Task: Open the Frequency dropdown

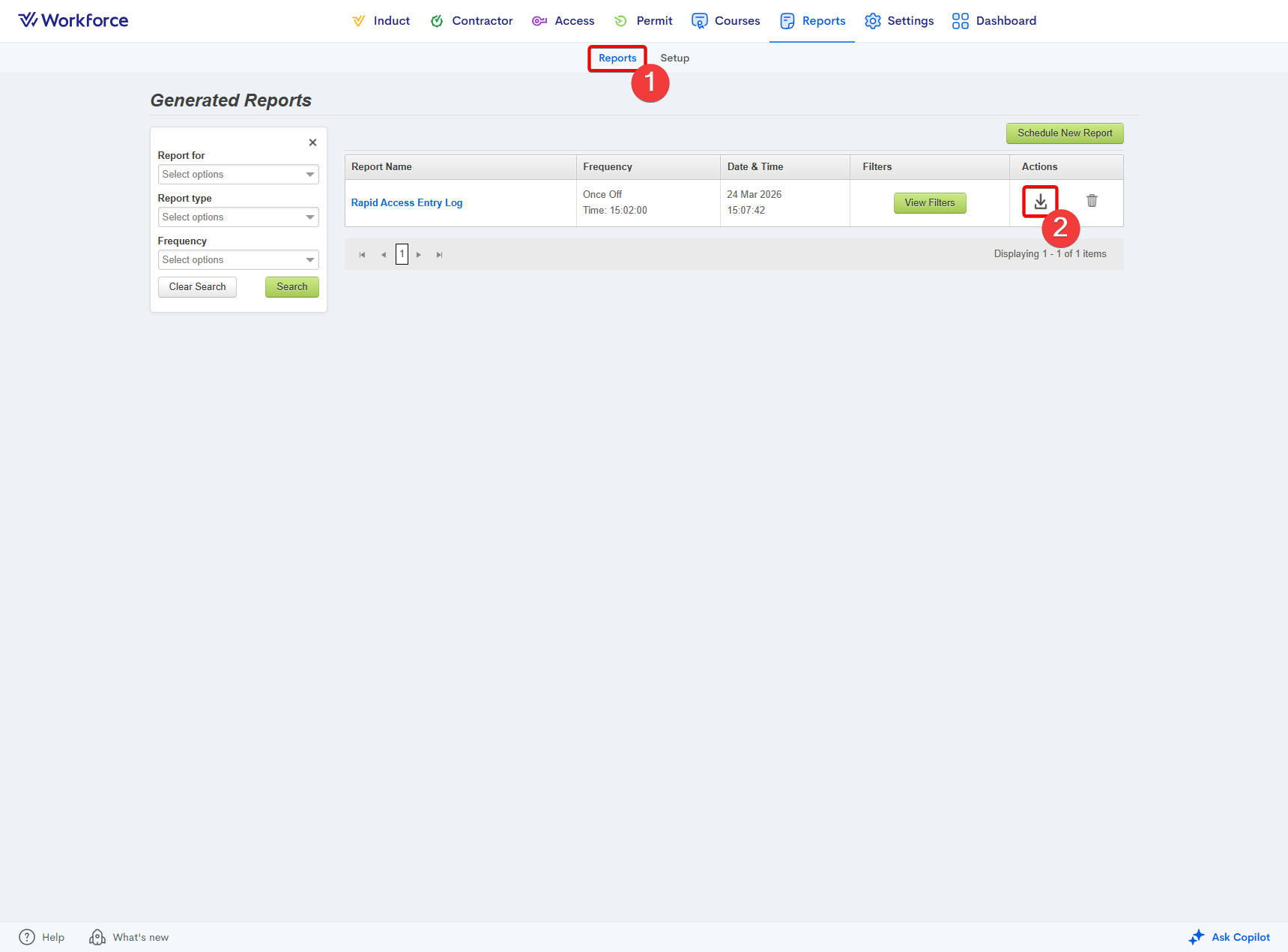Action: [x=238, y=260]
